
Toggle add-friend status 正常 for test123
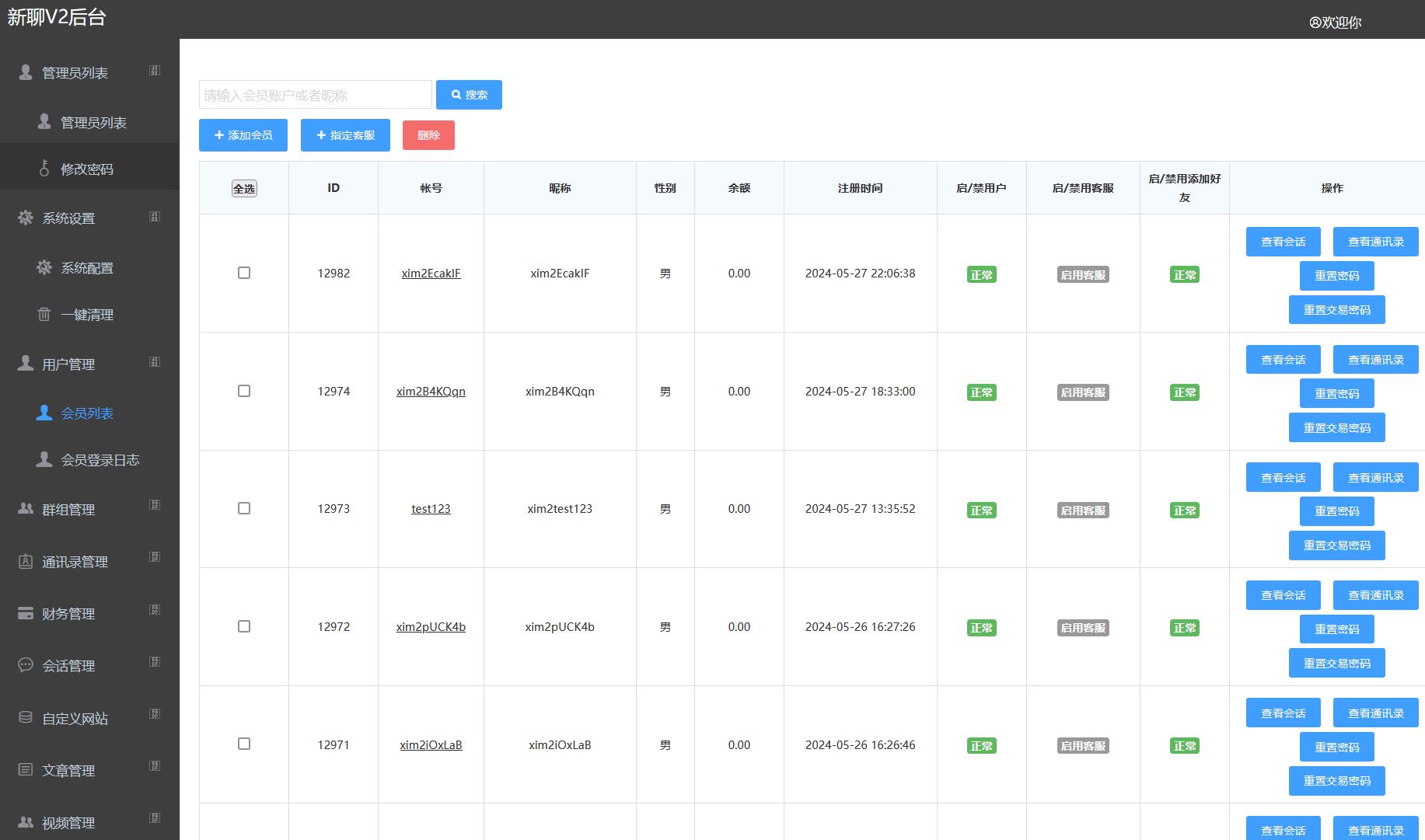point(1185,510)
